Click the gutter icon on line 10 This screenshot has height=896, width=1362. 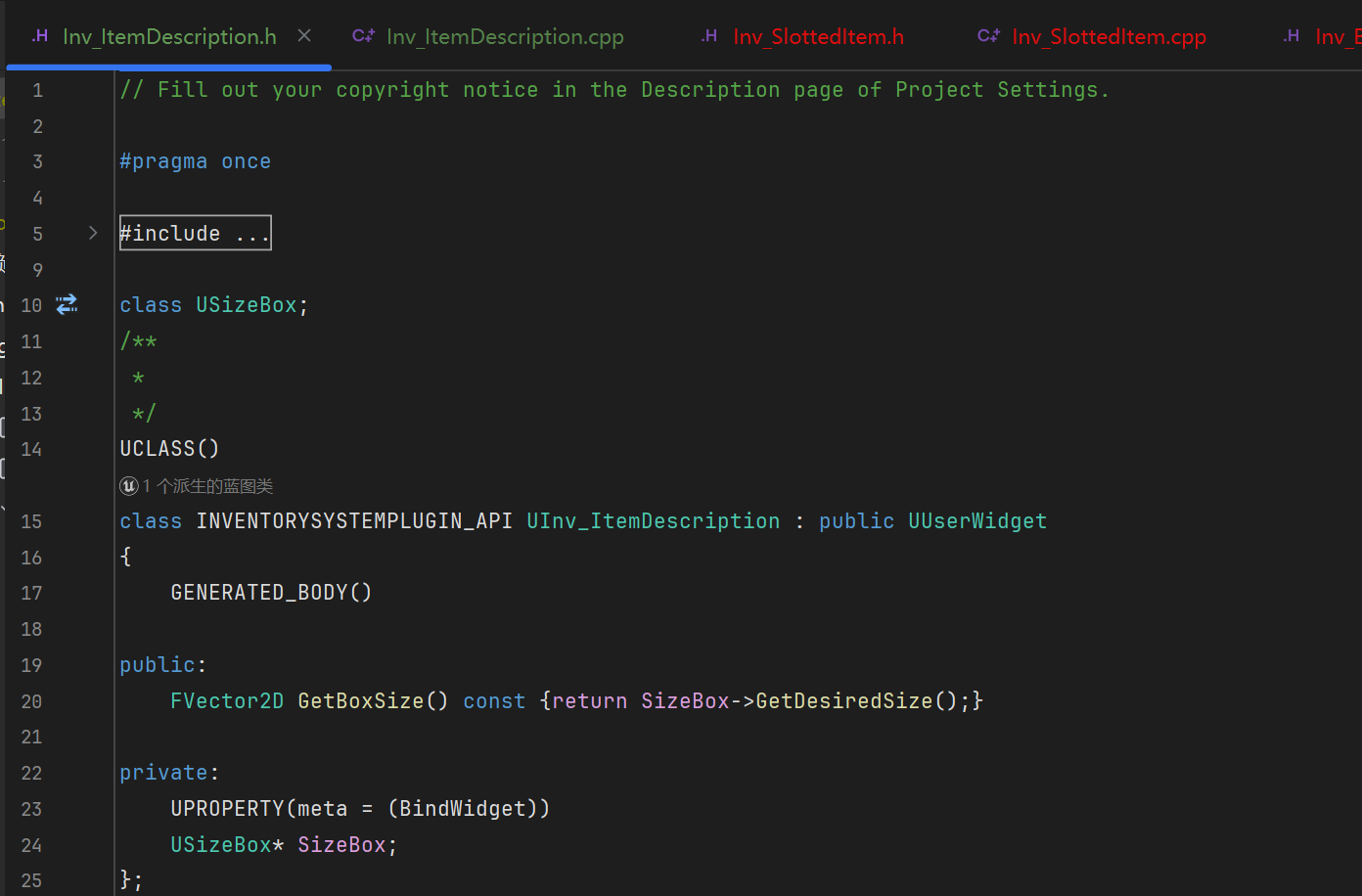pyautogui.click(x=67, y=305)
